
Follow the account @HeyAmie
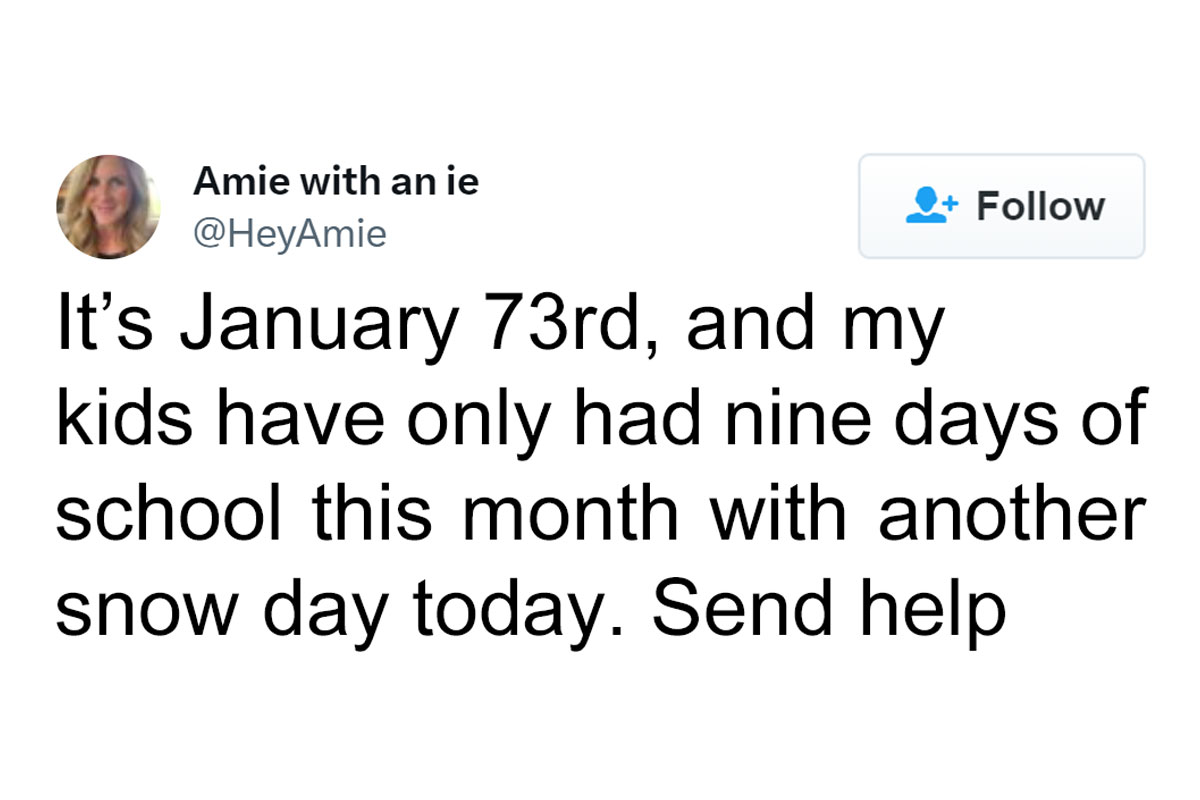pyautogui.click(x=1000, y=206)
